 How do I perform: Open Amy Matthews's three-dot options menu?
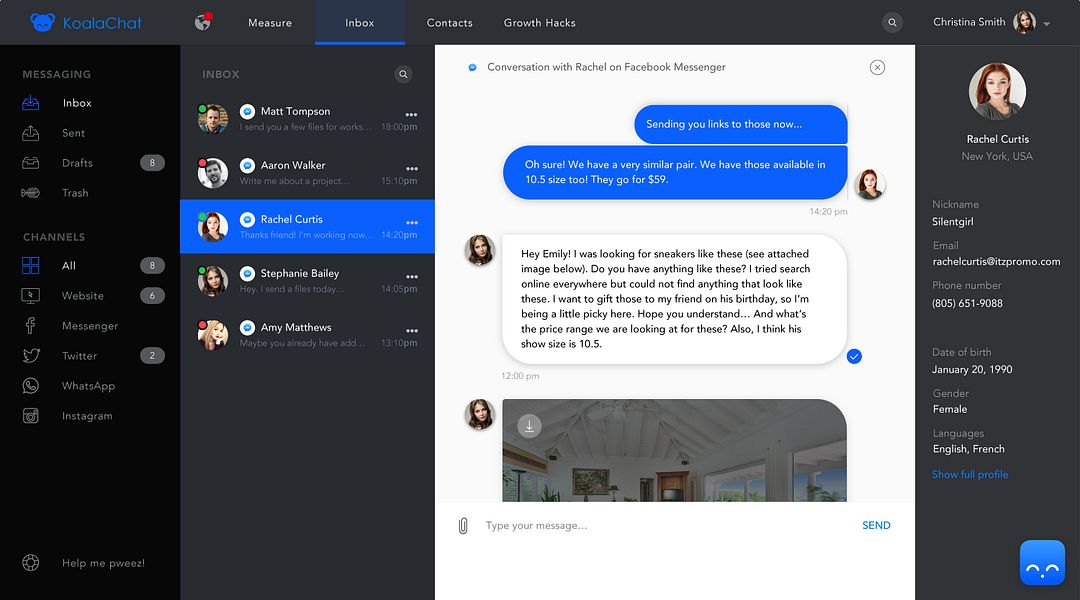pos(411,330)
